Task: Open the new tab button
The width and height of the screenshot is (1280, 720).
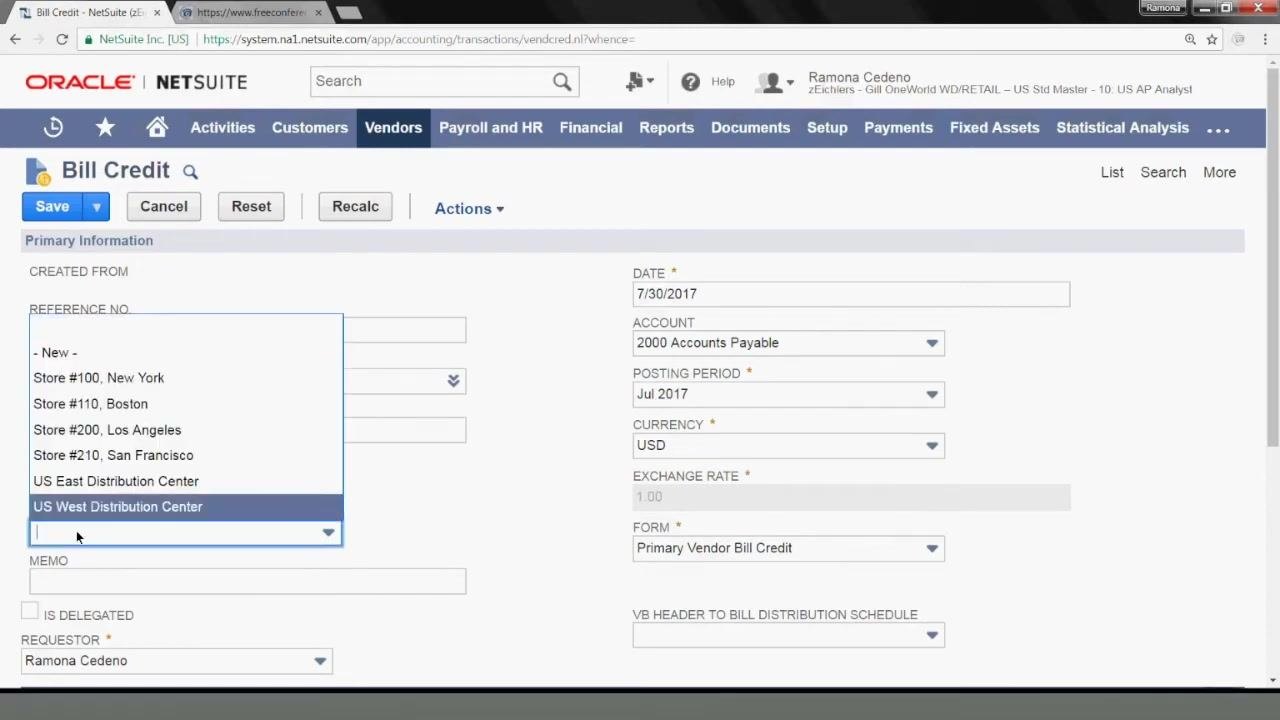Action: 348,13
